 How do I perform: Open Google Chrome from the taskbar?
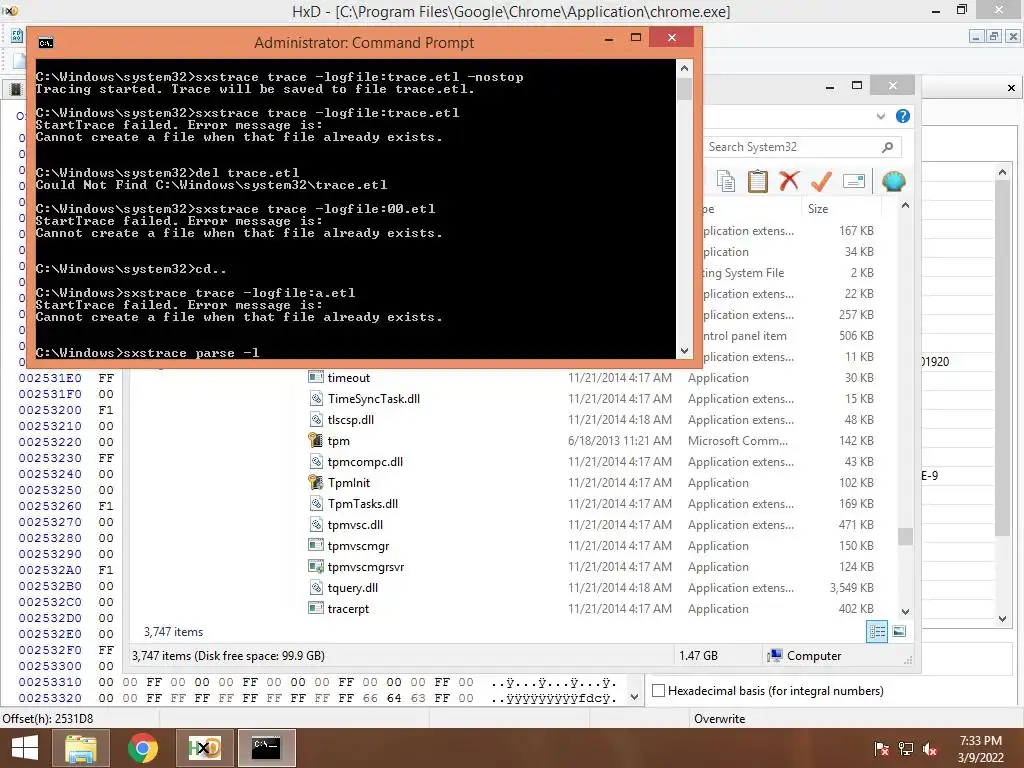(x=142, y=748)
